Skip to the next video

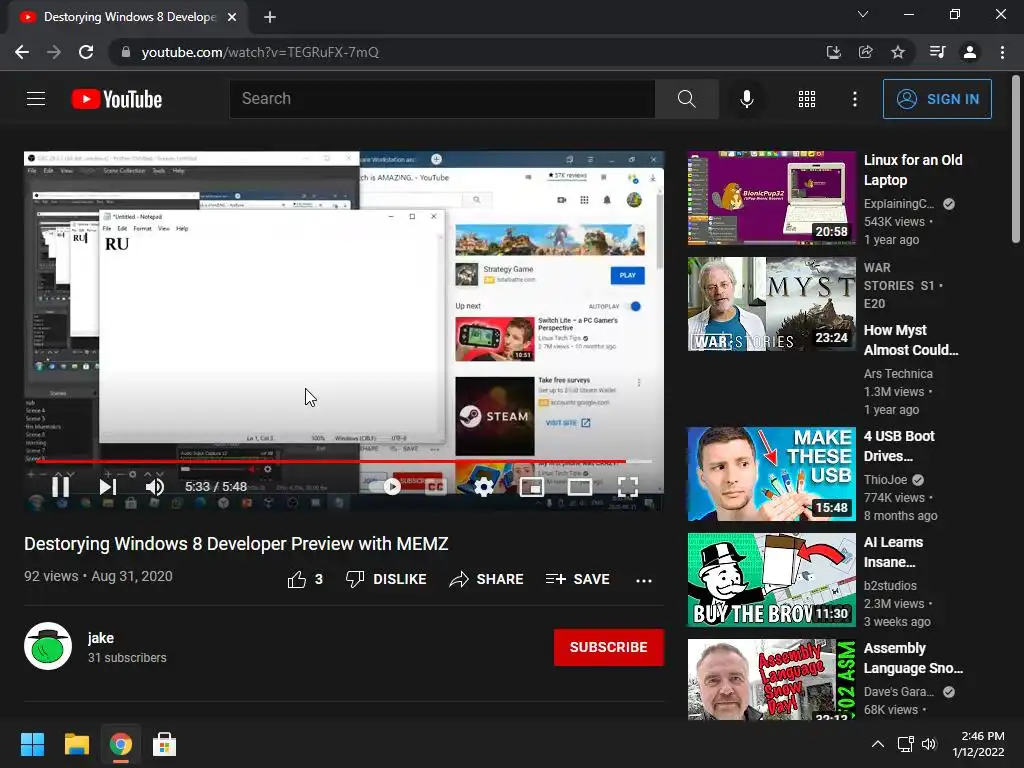tap(108, 487)
